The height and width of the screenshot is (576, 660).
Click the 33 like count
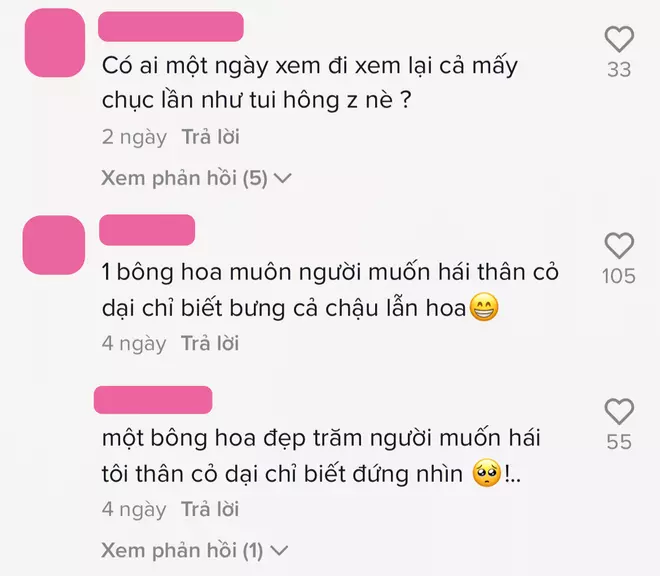pyautogui.click(x=619, y=69)
